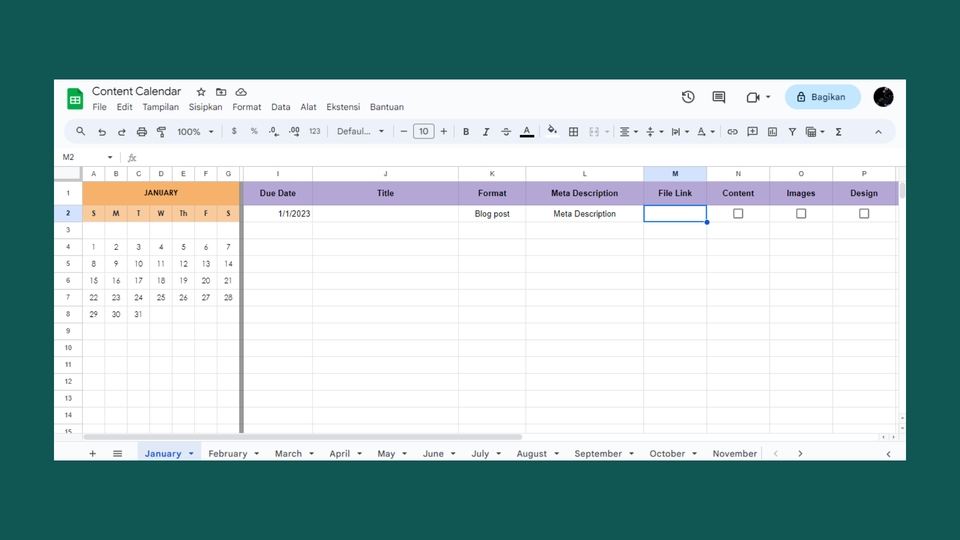Screen dimensions: 960x540
Task: Switch to the September sheet tab
Action: pos(598,454)
